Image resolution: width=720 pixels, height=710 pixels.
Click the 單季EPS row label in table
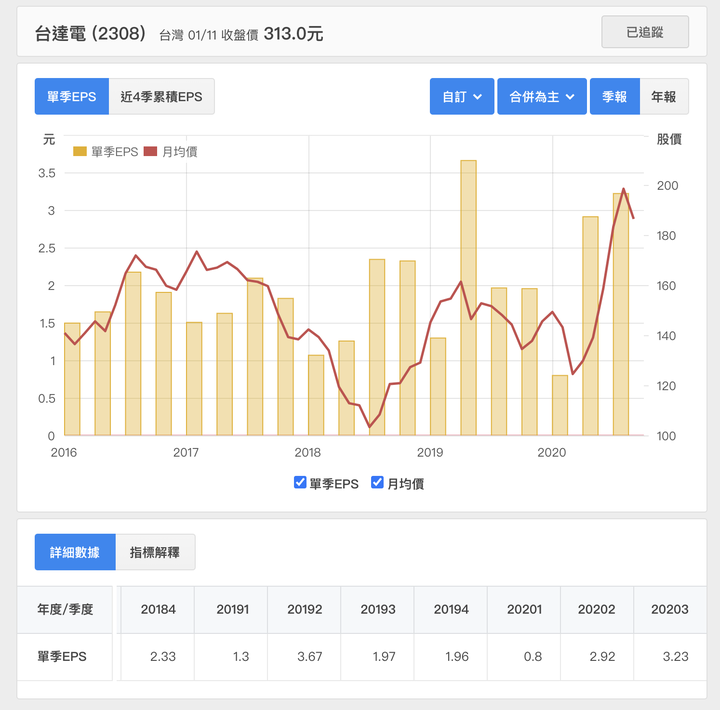[x=62, y=656]
